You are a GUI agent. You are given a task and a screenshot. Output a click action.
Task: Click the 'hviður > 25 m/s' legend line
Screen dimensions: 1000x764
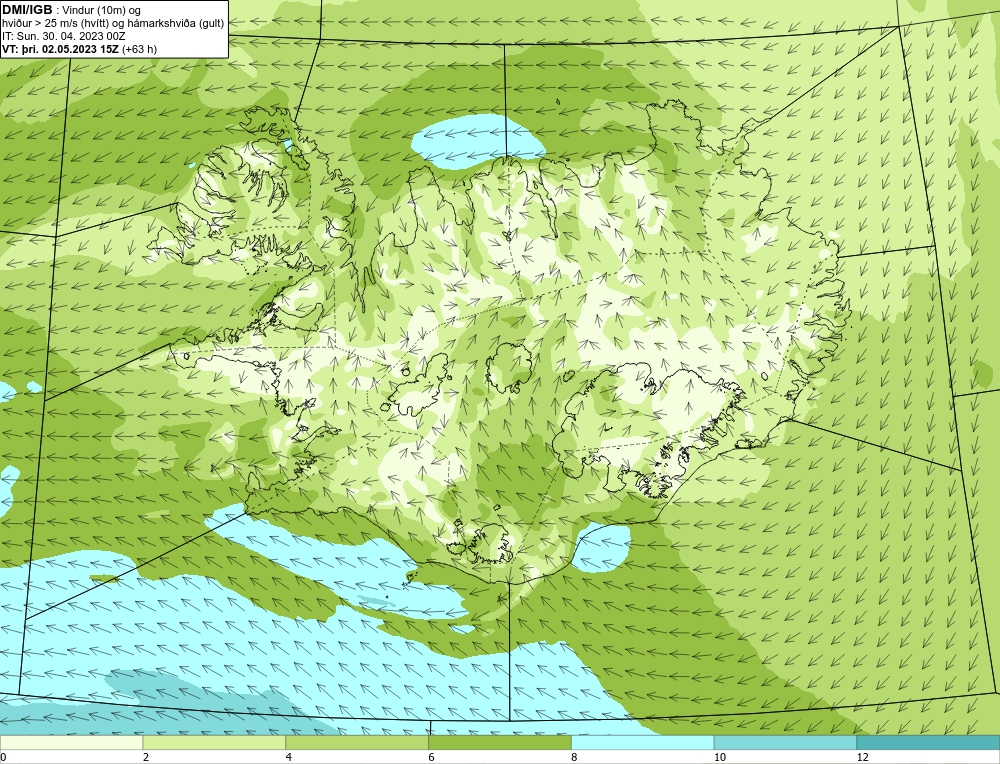click(114, 23)
